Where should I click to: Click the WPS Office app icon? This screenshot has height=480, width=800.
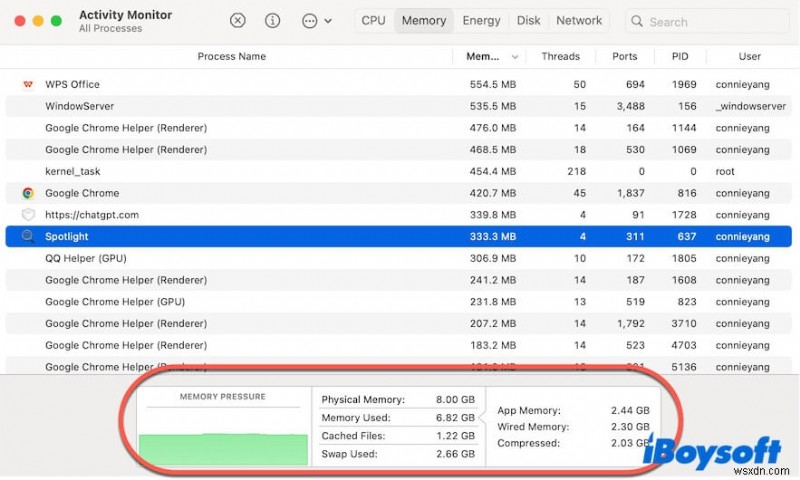(28, 84)
